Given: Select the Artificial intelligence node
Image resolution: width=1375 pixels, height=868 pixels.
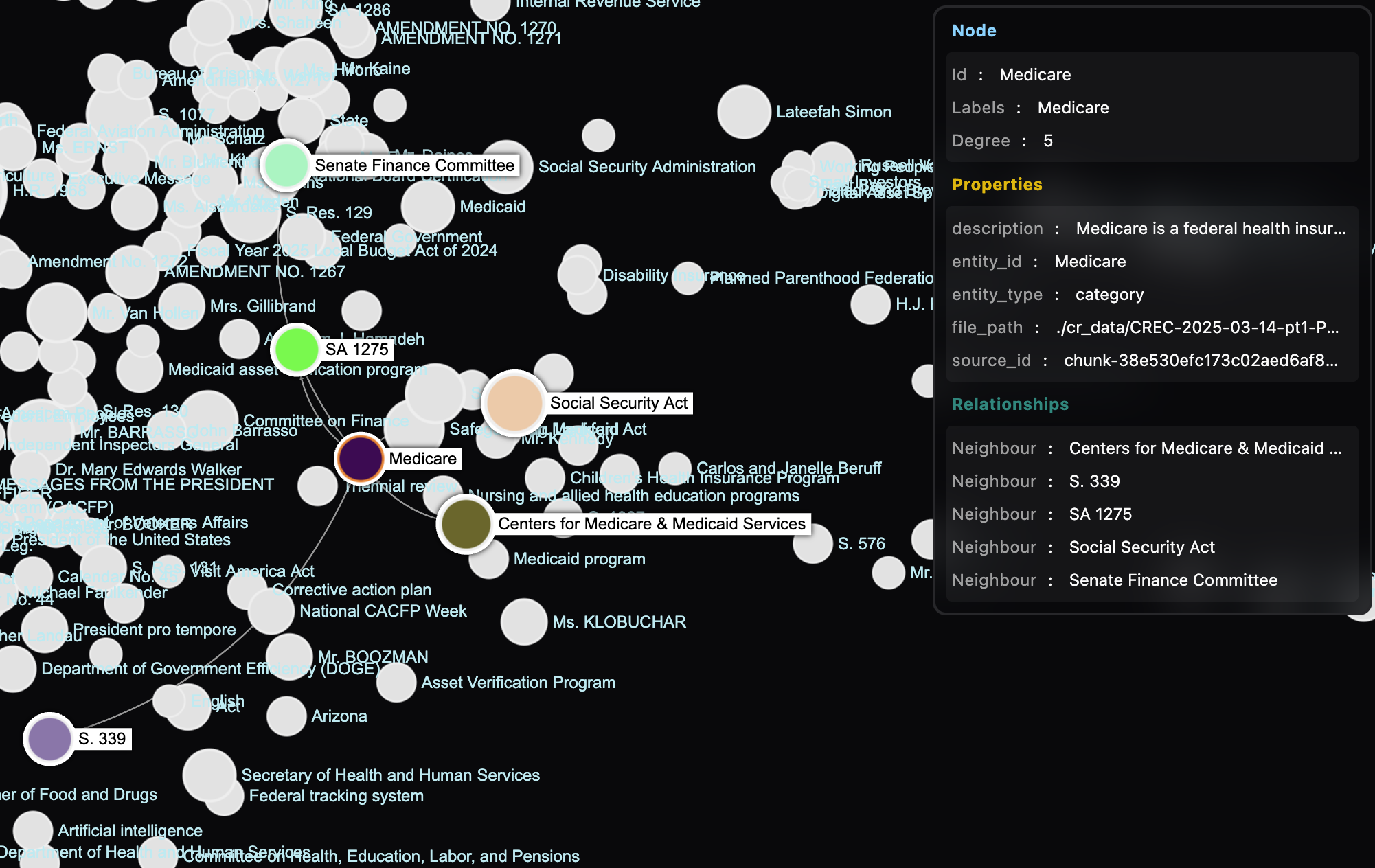Looking at the screenshot, I should (33, 831).
